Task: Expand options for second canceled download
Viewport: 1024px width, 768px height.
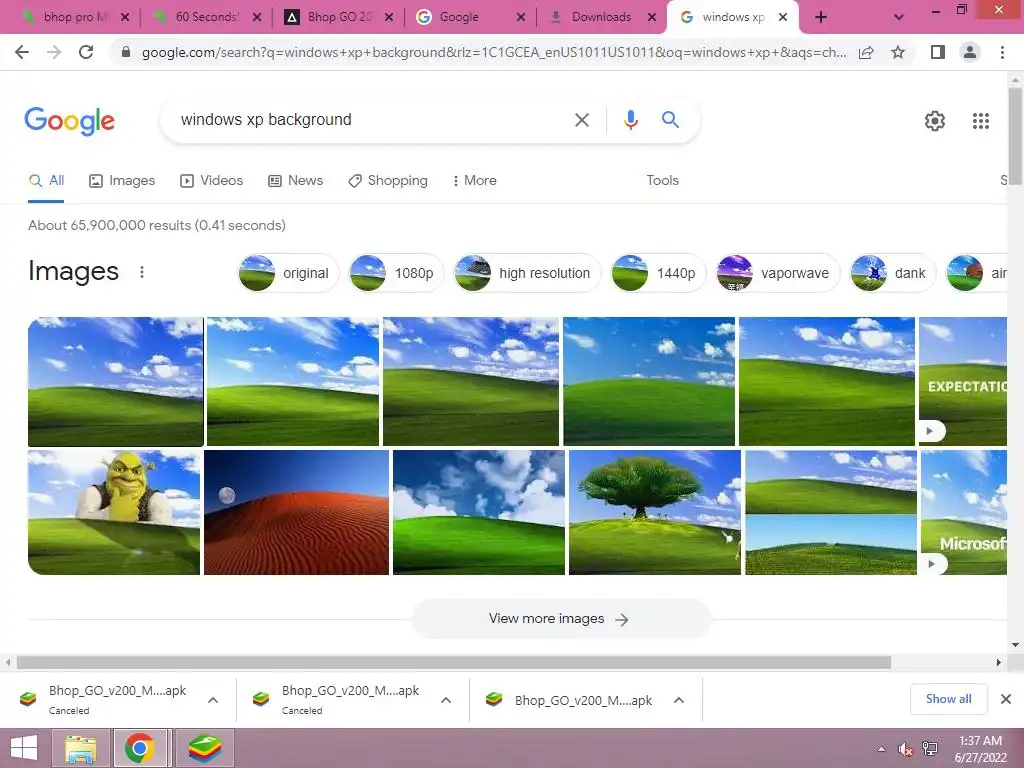Action: [446, 700]
